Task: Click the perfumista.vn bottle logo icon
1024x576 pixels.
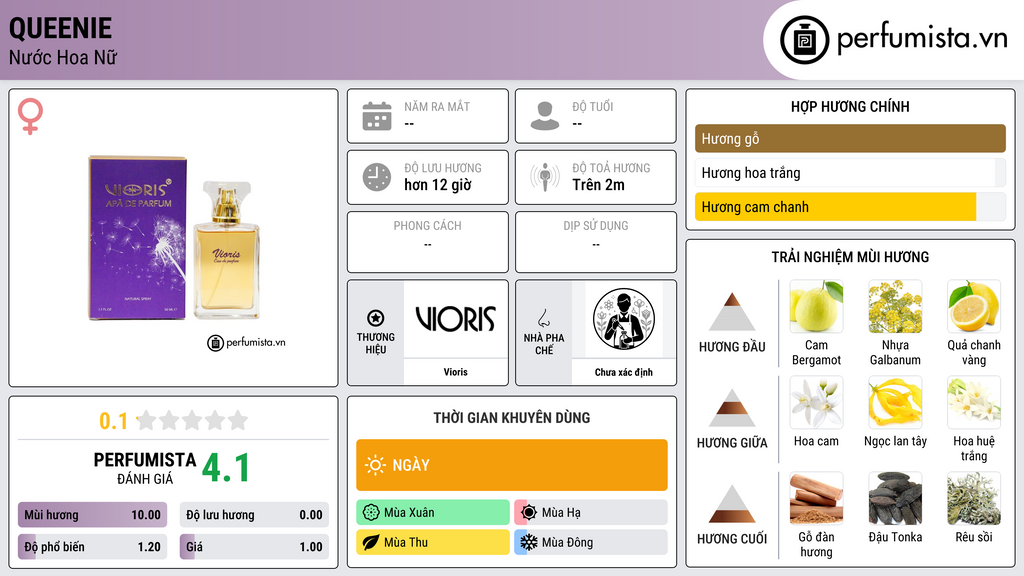Action: (x=804, y=40)
